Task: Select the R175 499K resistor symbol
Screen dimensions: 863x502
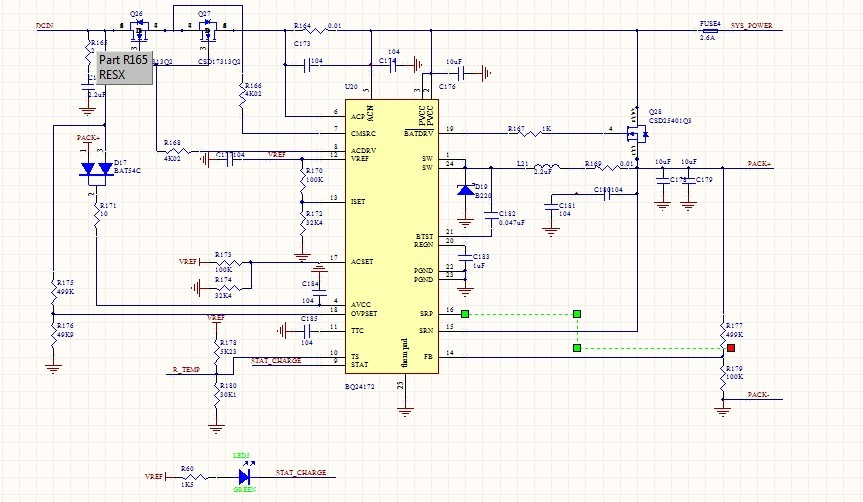Action: [53, 291]
